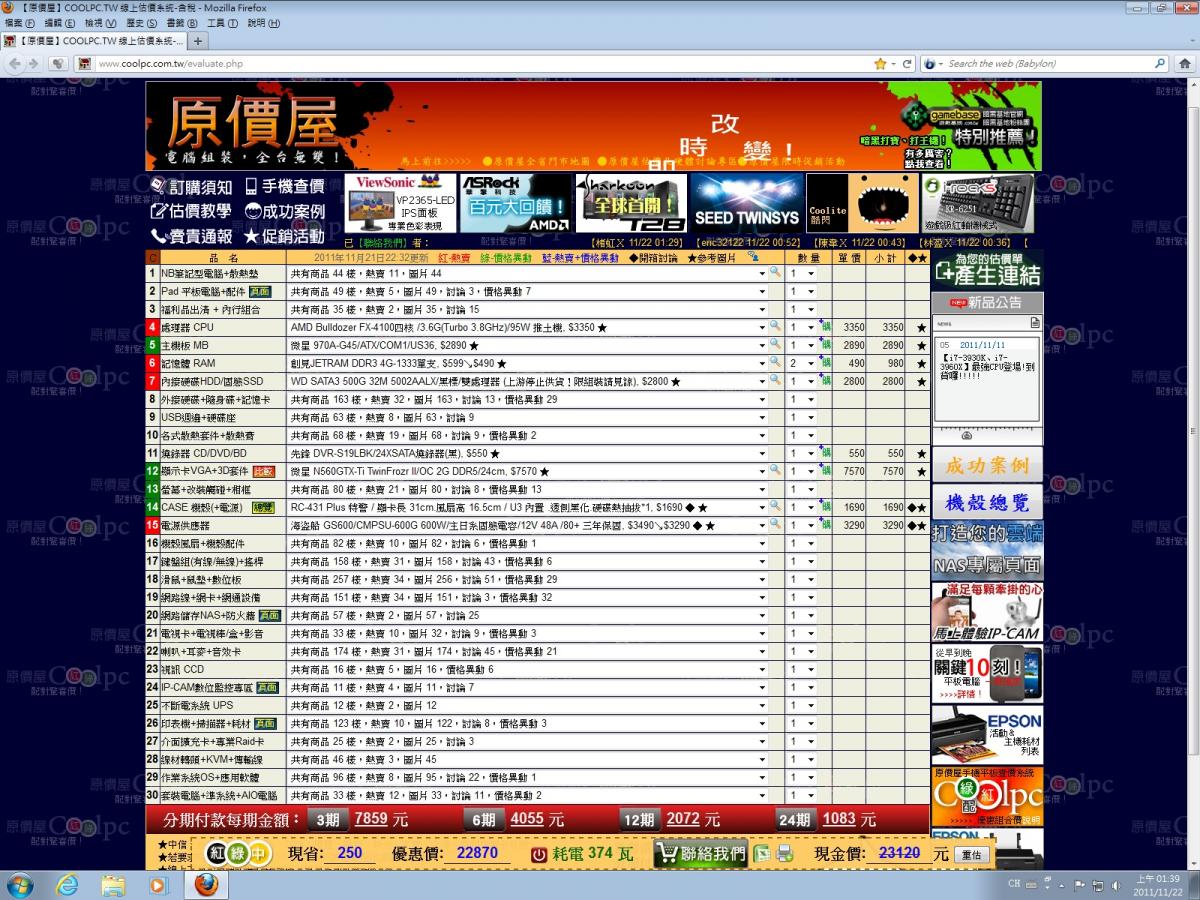Click the power consumption icon beside 耗電
The height and width of the screenshot is (900, 1200).
(x=539, y=854)
